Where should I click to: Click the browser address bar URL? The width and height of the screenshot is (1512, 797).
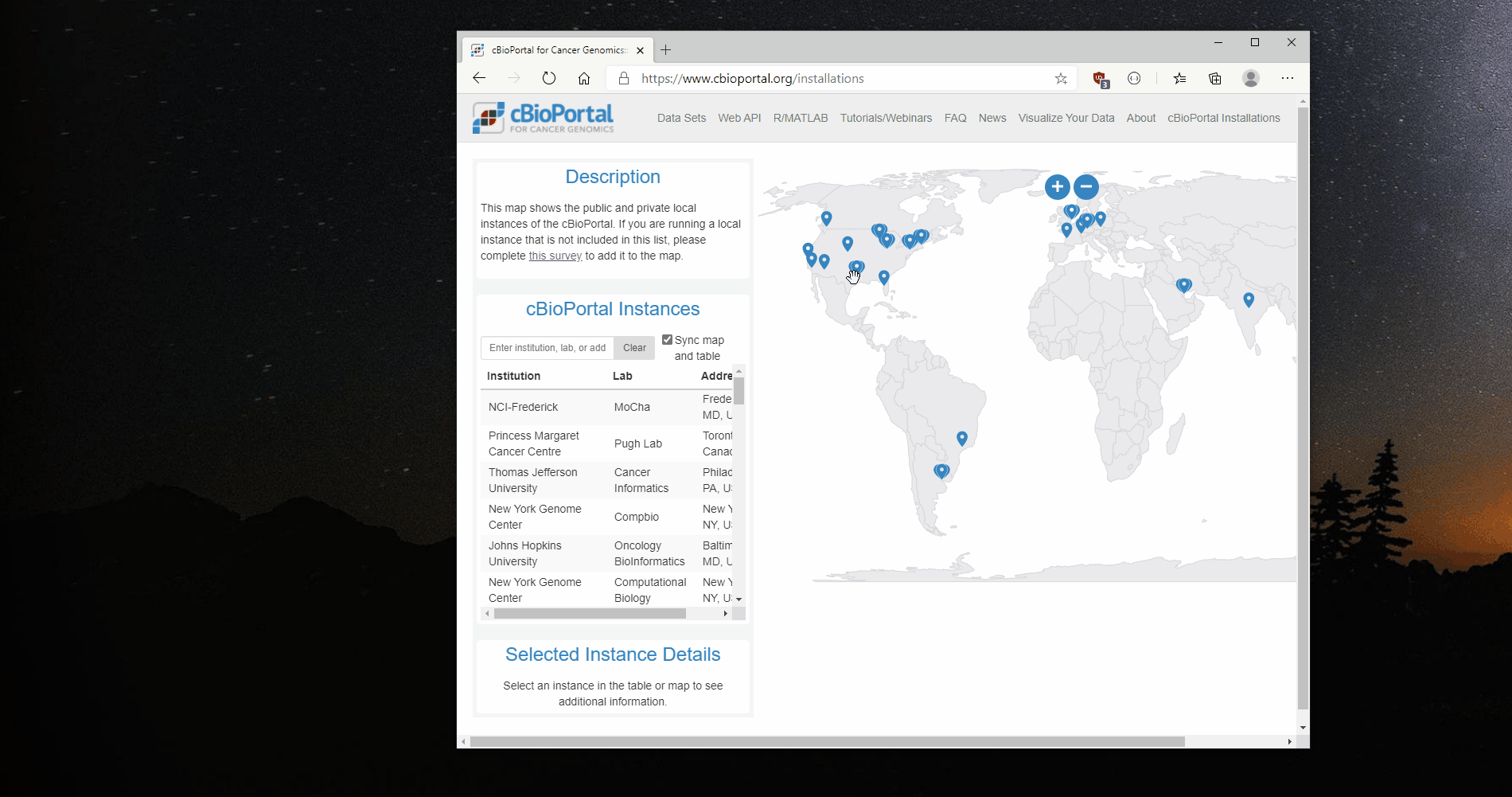[753, 78]
